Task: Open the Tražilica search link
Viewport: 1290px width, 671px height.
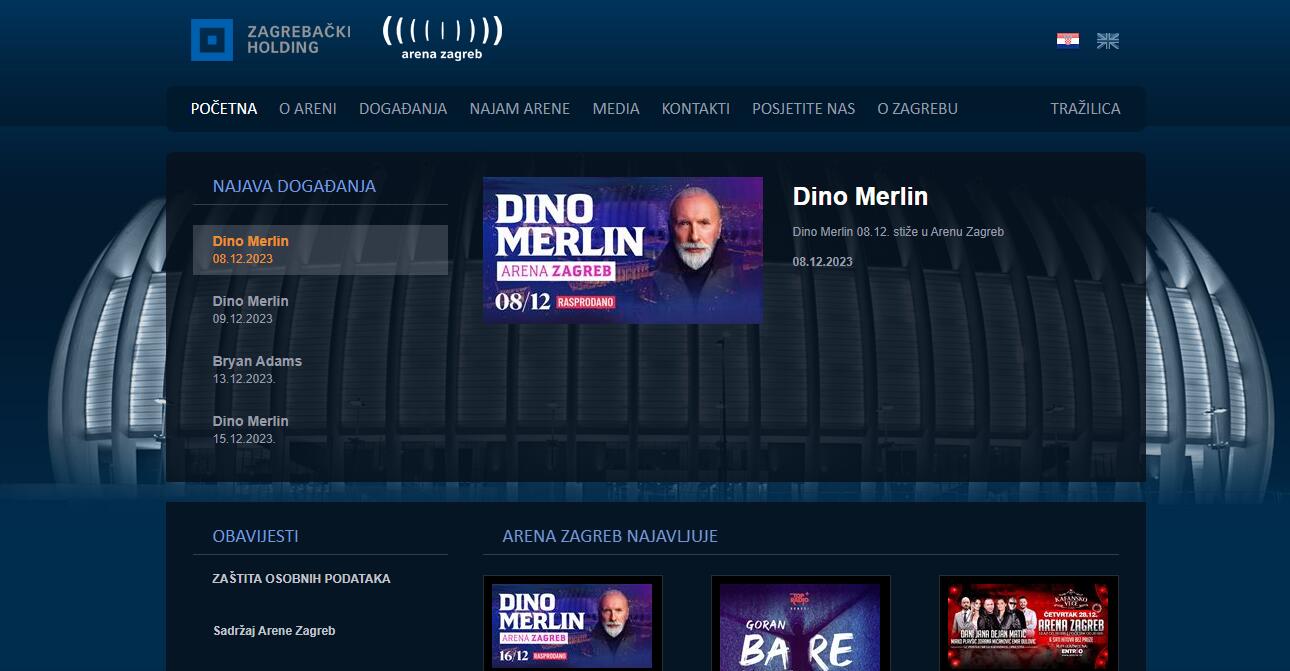Action: [1086, 109]
